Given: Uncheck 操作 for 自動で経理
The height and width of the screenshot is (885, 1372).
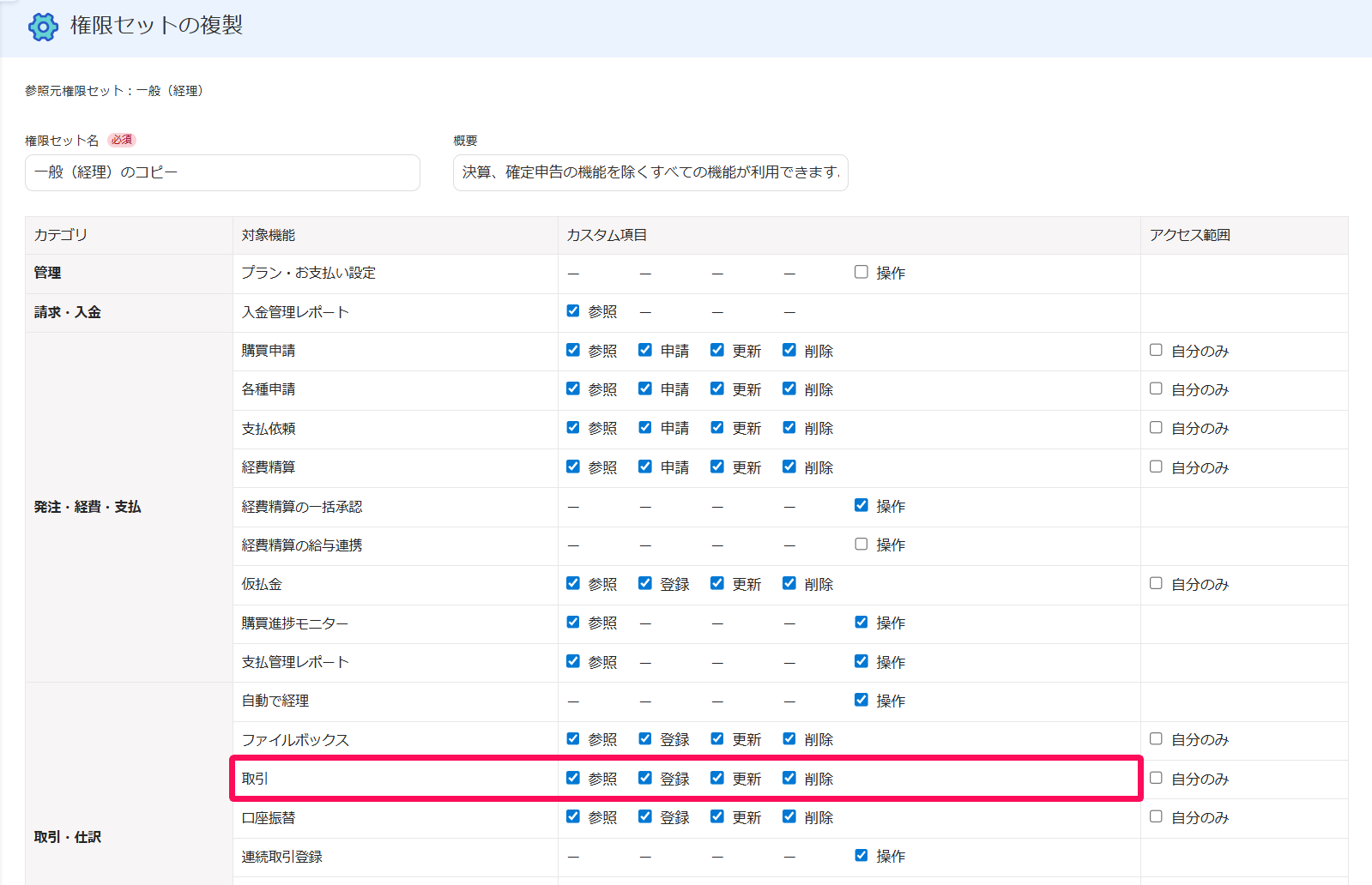Looking at the screenshot, I should coord(861,700).
